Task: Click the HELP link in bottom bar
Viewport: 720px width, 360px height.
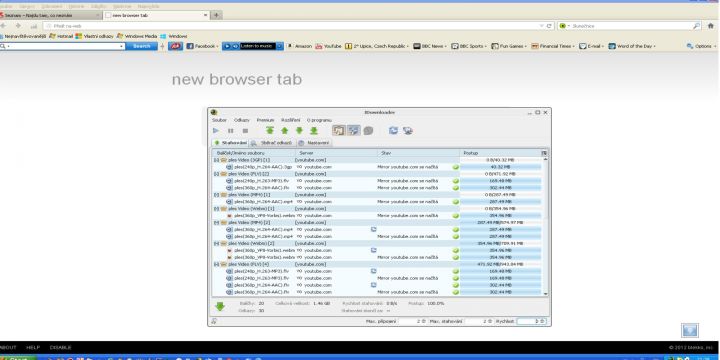Action: pyautogui.click(x=33, y=348)
